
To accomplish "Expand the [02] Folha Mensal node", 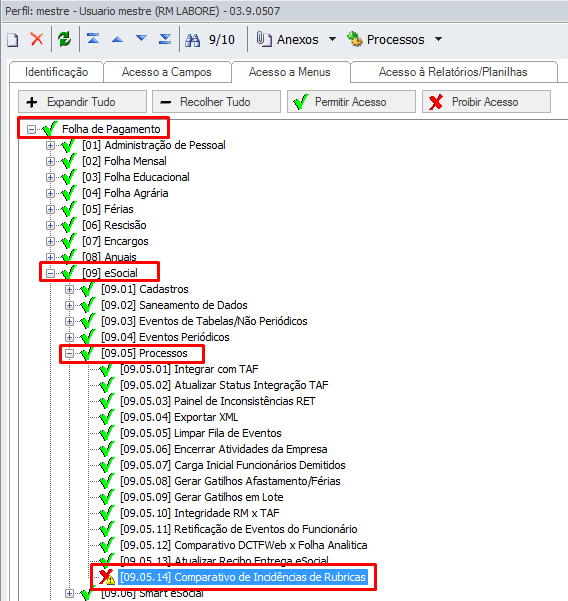I will 50,162.
